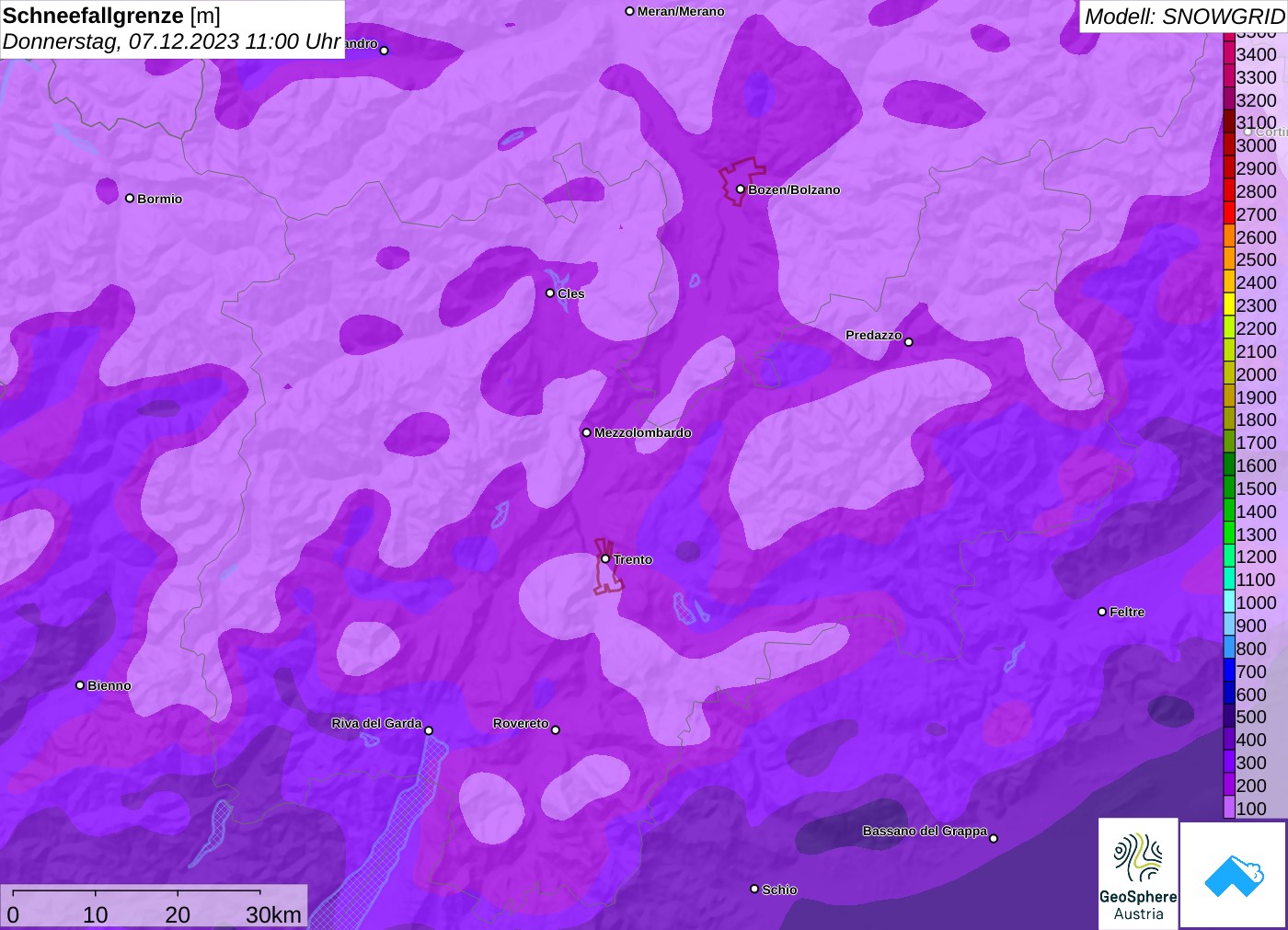Click the Bozen/Bolzano city marker

coord(741,189)
